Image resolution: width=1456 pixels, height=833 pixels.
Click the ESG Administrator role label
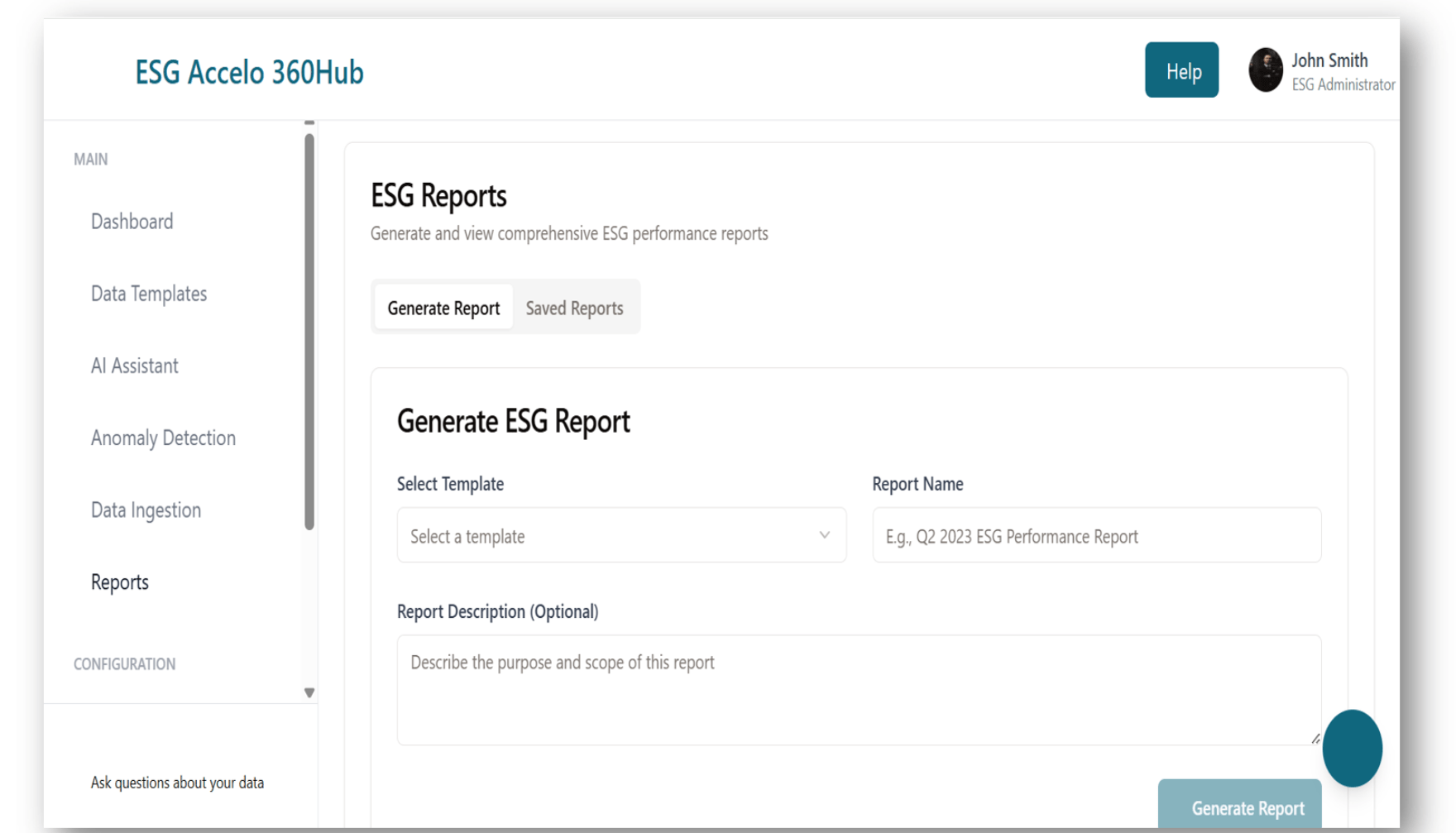click(1343, 84)
